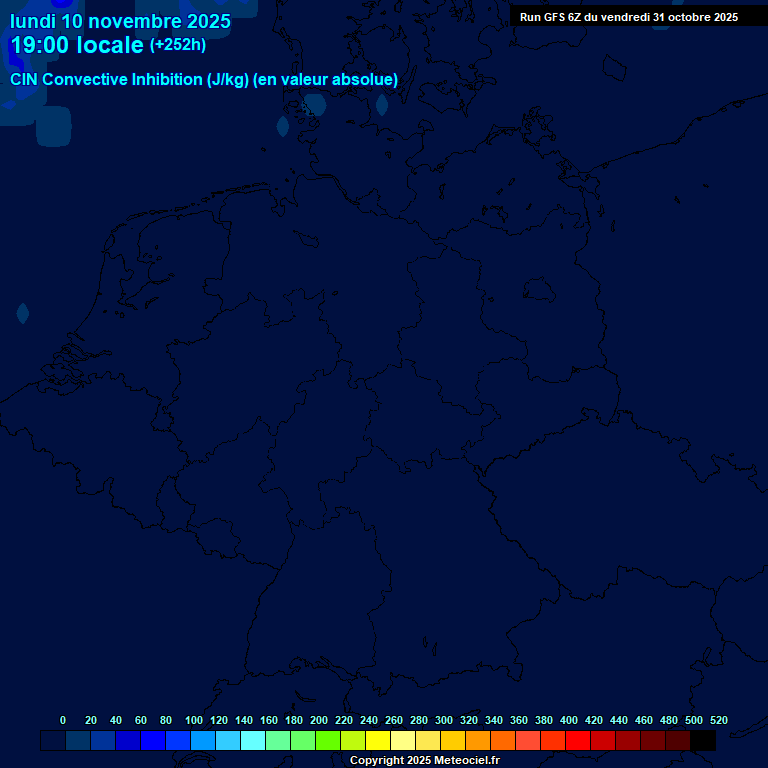The width and height of the screenshot is (768, 768).
Task: Click the legend value '480'
Action: coord(669,720)
